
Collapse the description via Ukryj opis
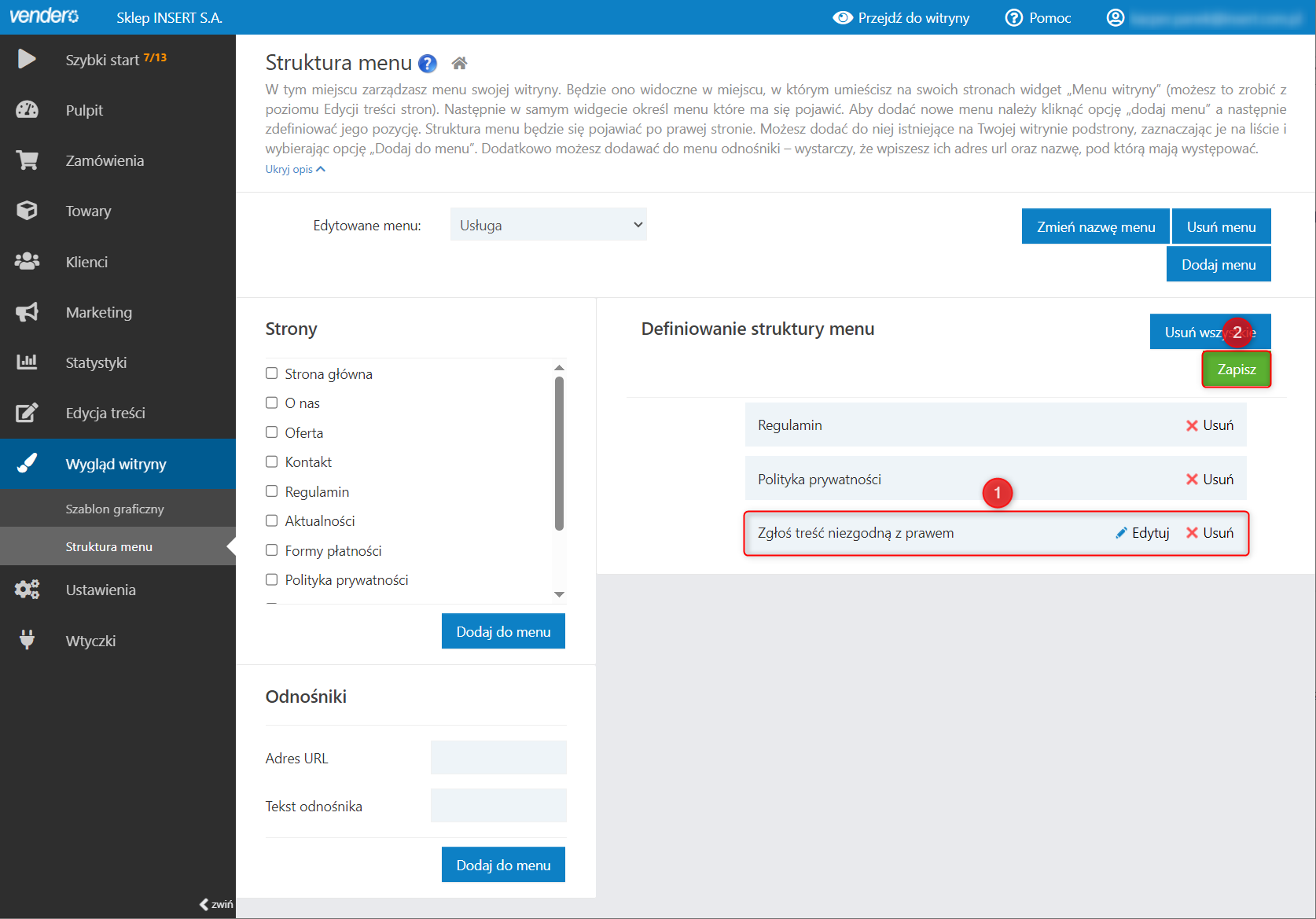(x=295, y=170)
